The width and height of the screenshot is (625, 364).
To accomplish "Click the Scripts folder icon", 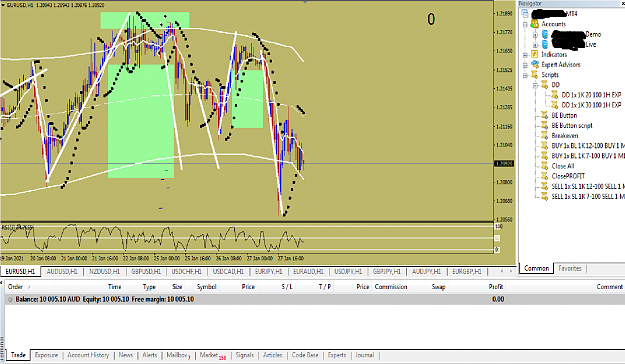I will [x=535, y=75].
